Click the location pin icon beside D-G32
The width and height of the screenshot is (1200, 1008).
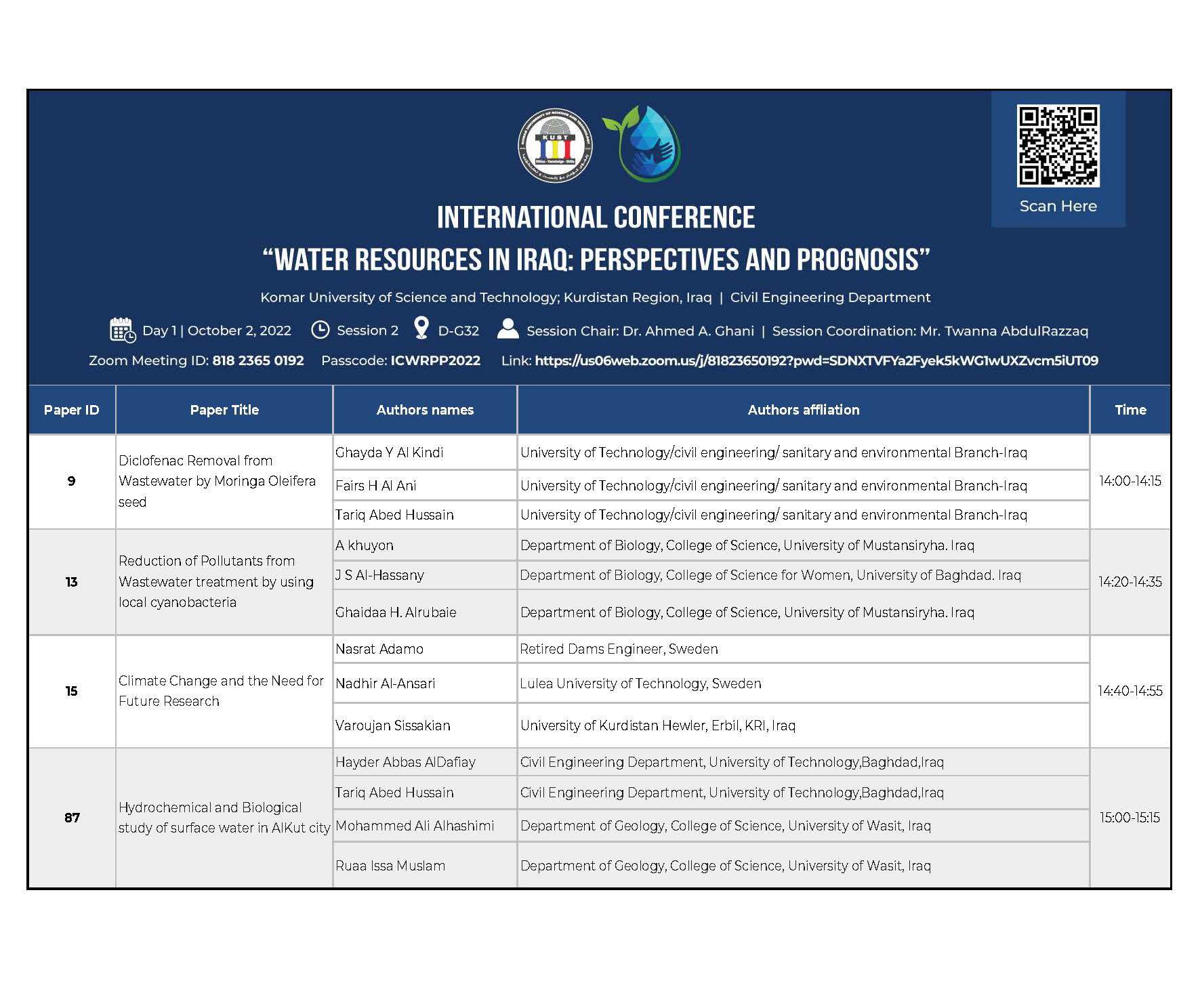coord(421,328)
